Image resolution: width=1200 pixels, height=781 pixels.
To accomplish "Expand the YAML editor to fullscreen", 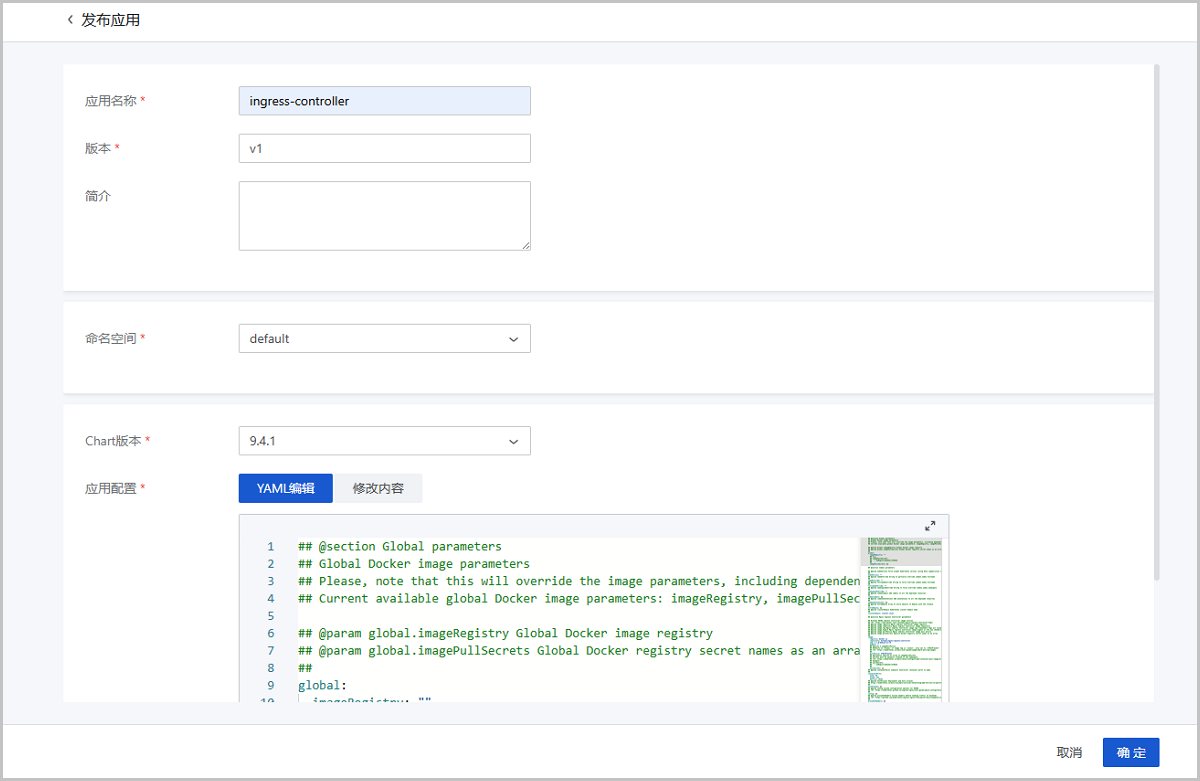I will pyautogui.click(x=930, y=526).
